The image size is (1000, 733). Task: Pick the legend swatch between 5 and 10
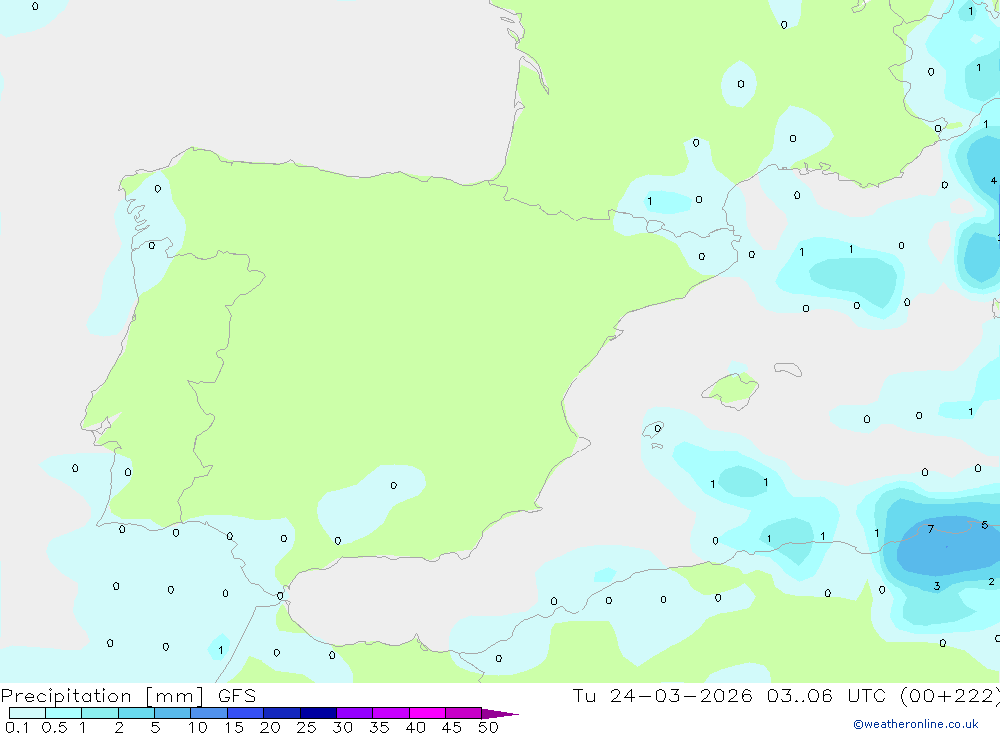pos(173,713)
